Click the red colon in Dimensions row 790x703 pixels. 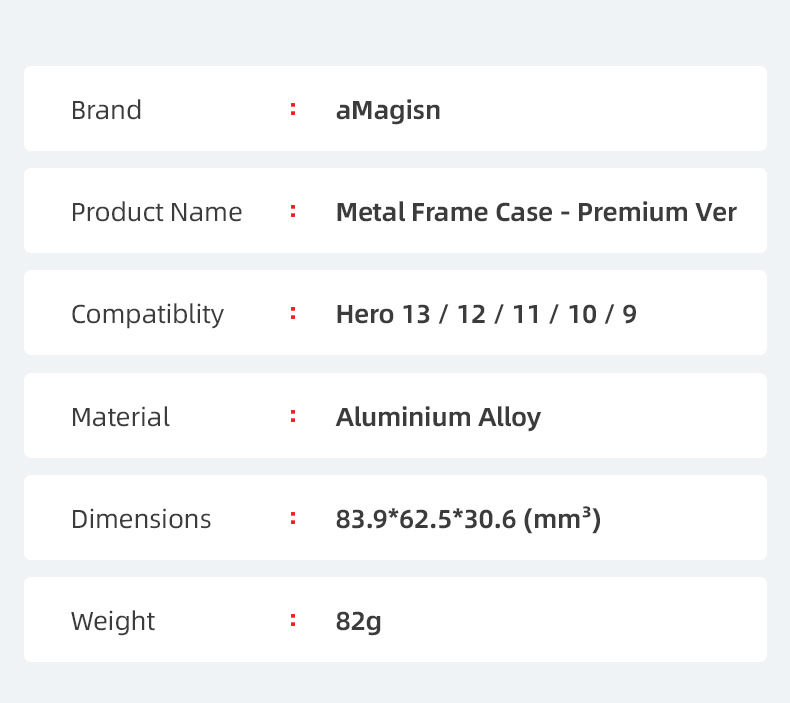coord(293,518)
